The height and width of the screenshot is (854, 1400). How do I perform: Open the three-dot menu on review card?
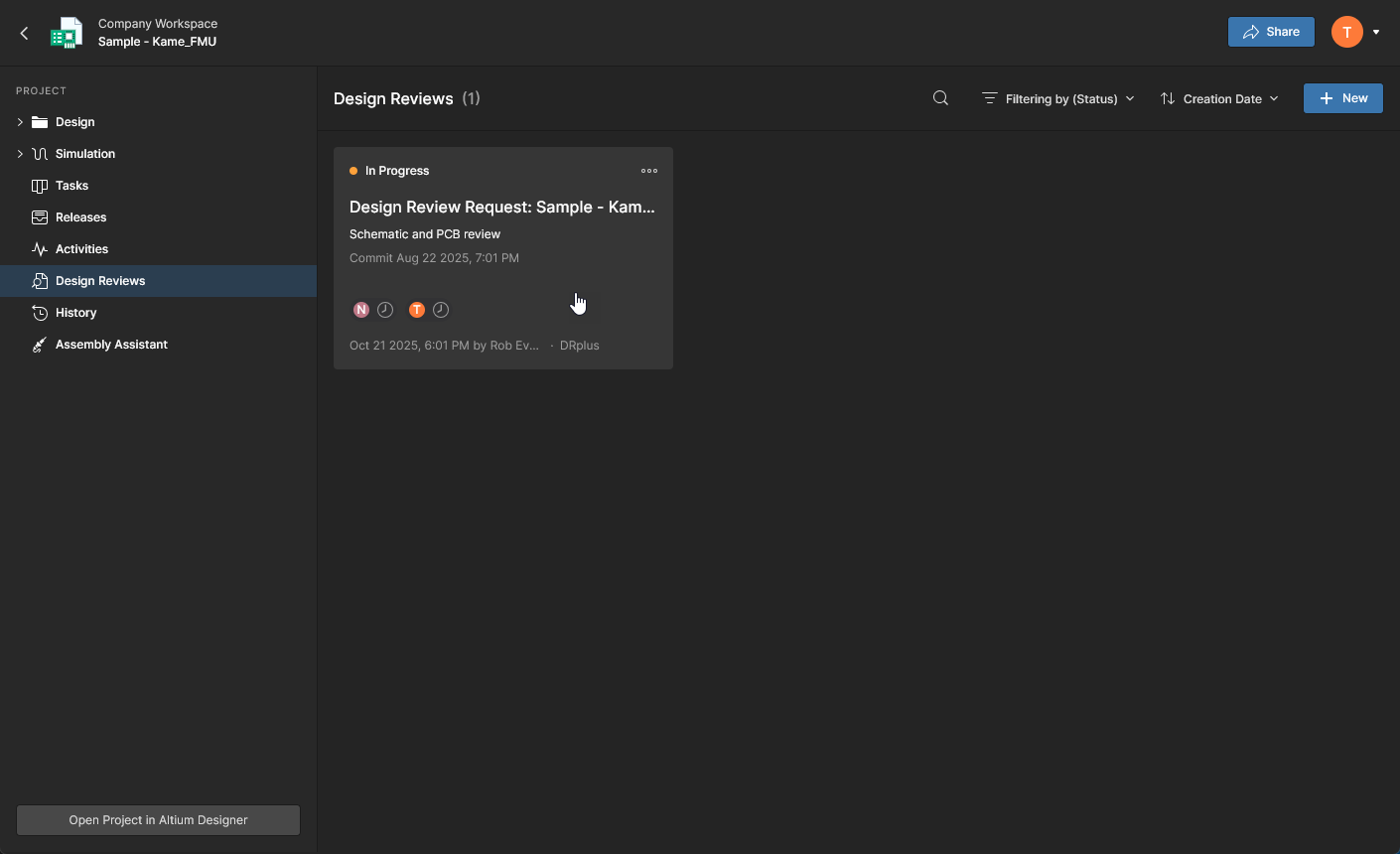pos(649,171)
